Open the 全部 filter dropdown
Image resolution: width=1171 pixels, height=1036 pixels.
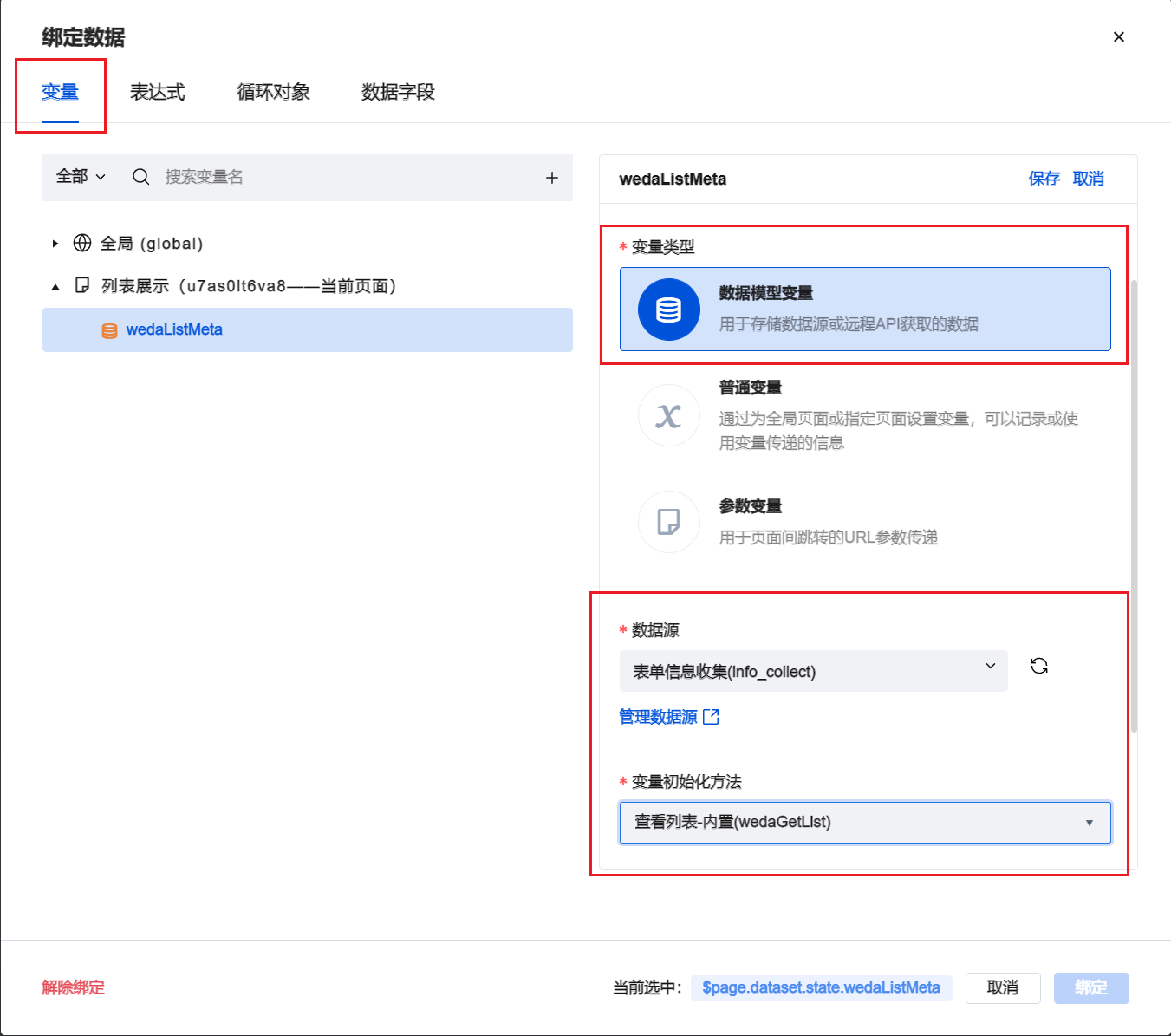tap(81, 177)
